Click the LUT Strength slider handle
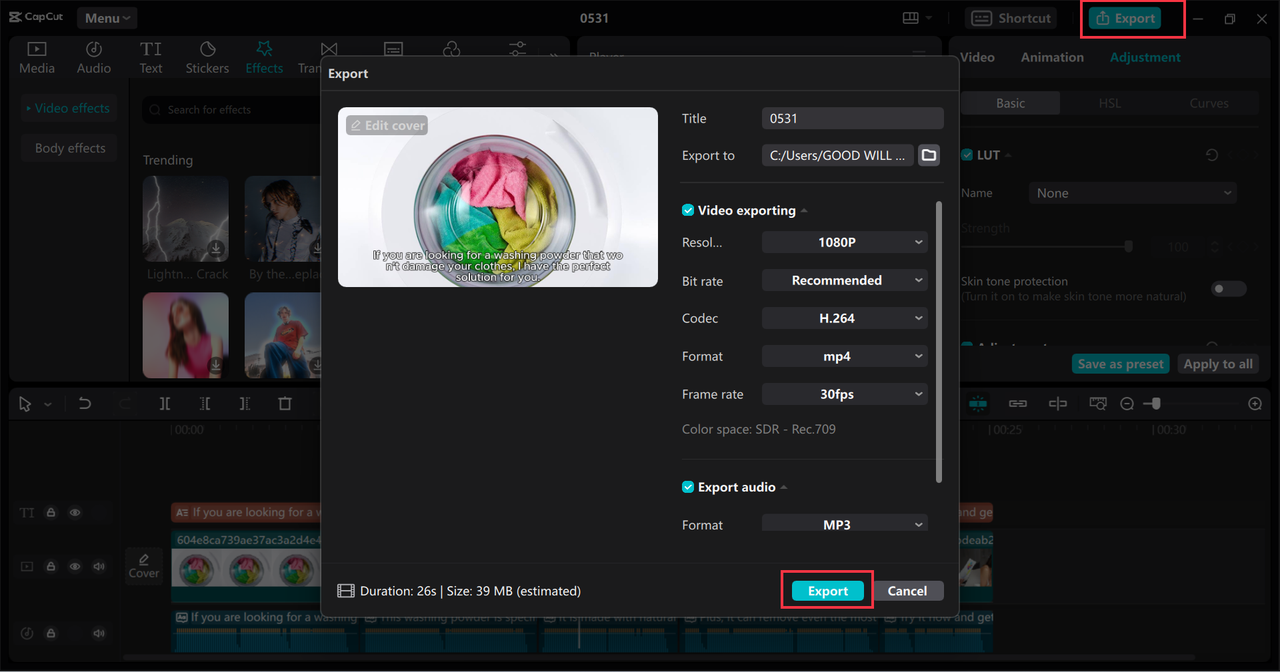1280x672 pixels. (1129, 246)
